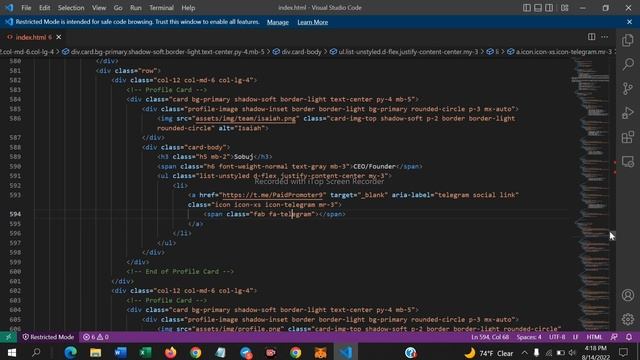Toggle the primary side bar layout
The width and height of the screenshot is (640, 360).
coord(527,8)
